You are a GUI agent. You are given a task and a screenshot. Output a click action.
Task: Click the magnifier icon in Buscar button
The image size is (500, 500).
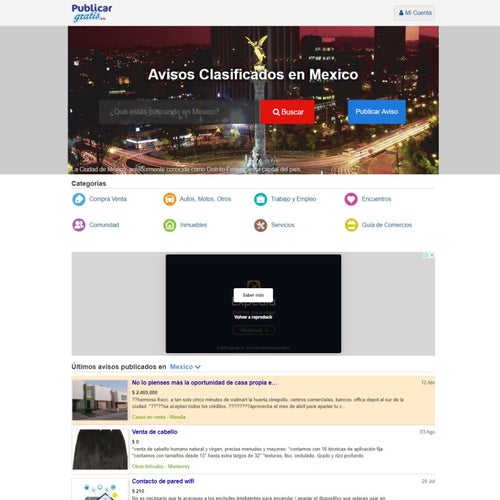pyautogui.click(x=276, y=112)
